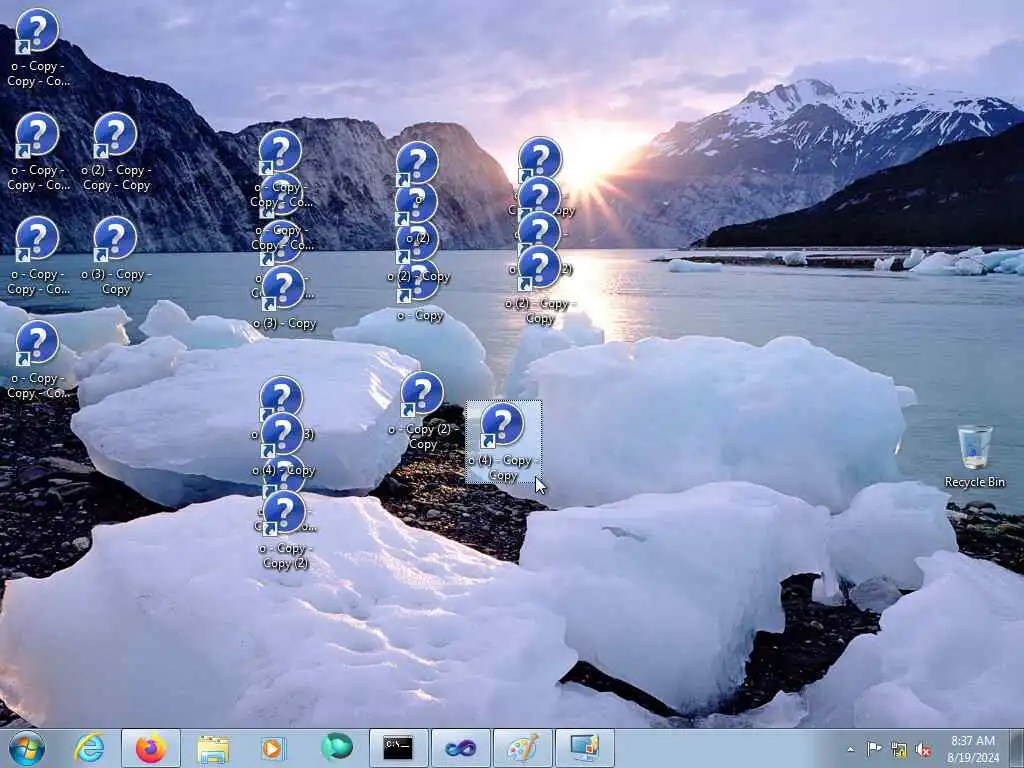Screen dimensions: 1024x768
Task: Click the green sphere taskbar icon
Action: [336, 748]
